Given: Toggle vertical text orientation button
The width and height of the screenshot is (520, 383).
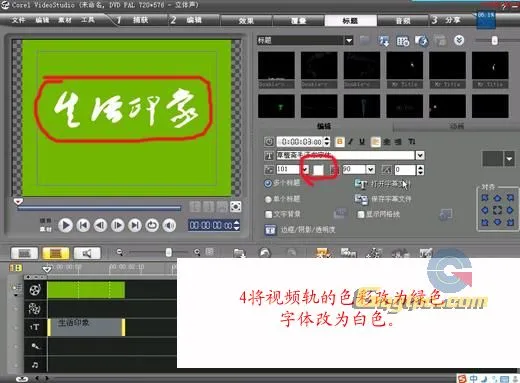Looking at the screenshot, I should (x=412, y=142).
